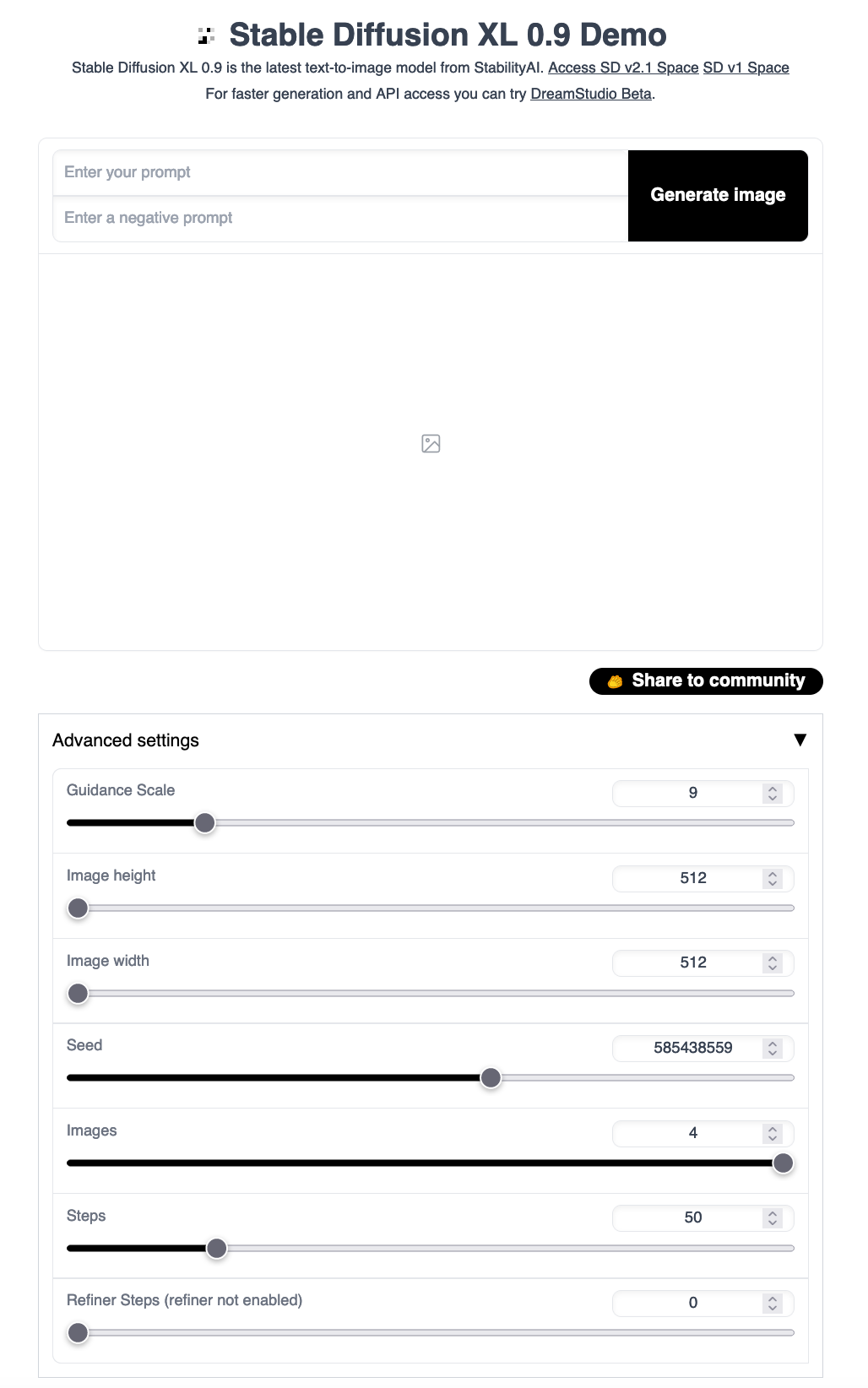Click the Guidance Scale slider handle
Screen dimensions: 868x1388
point(204,821)
